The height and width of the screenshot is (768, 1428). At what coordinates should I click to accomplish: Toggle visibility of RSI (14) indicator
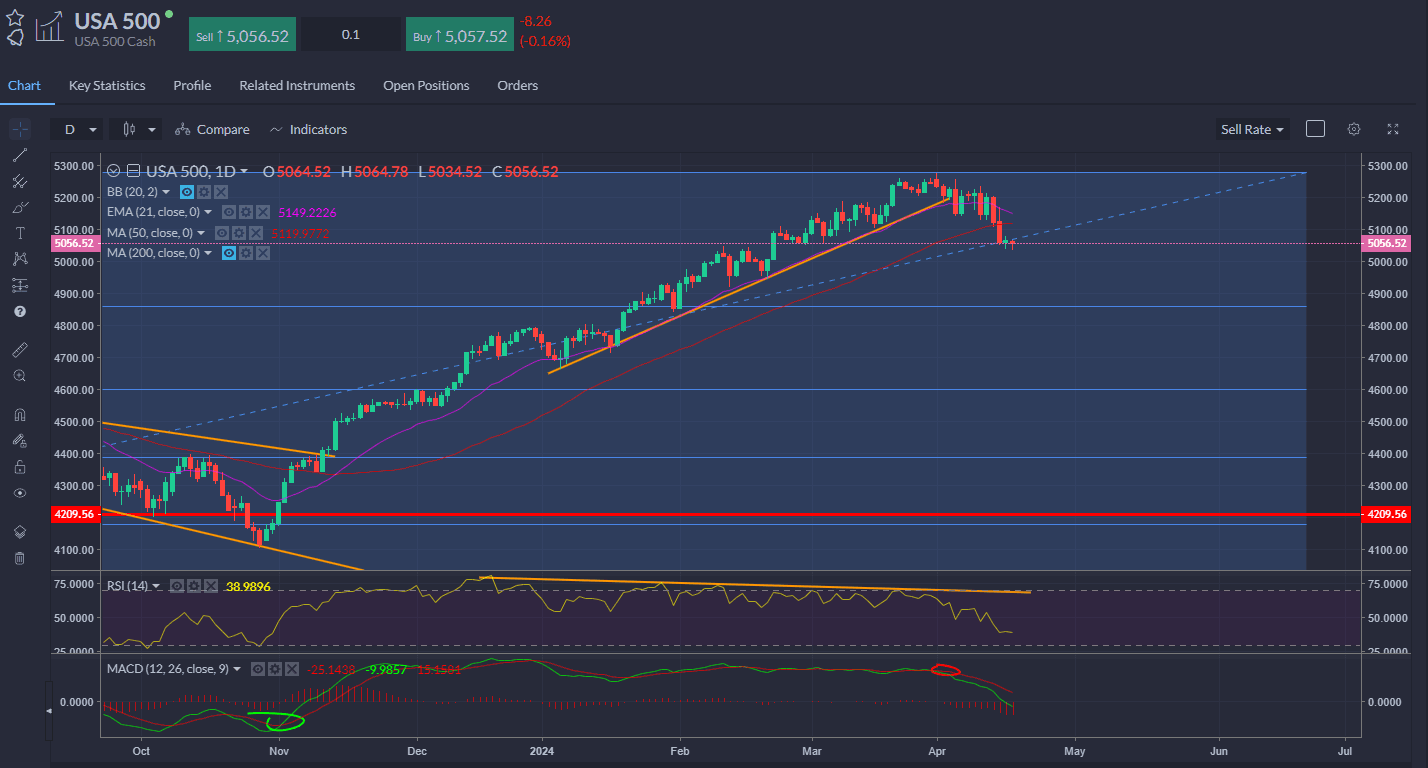pos(177,586)
